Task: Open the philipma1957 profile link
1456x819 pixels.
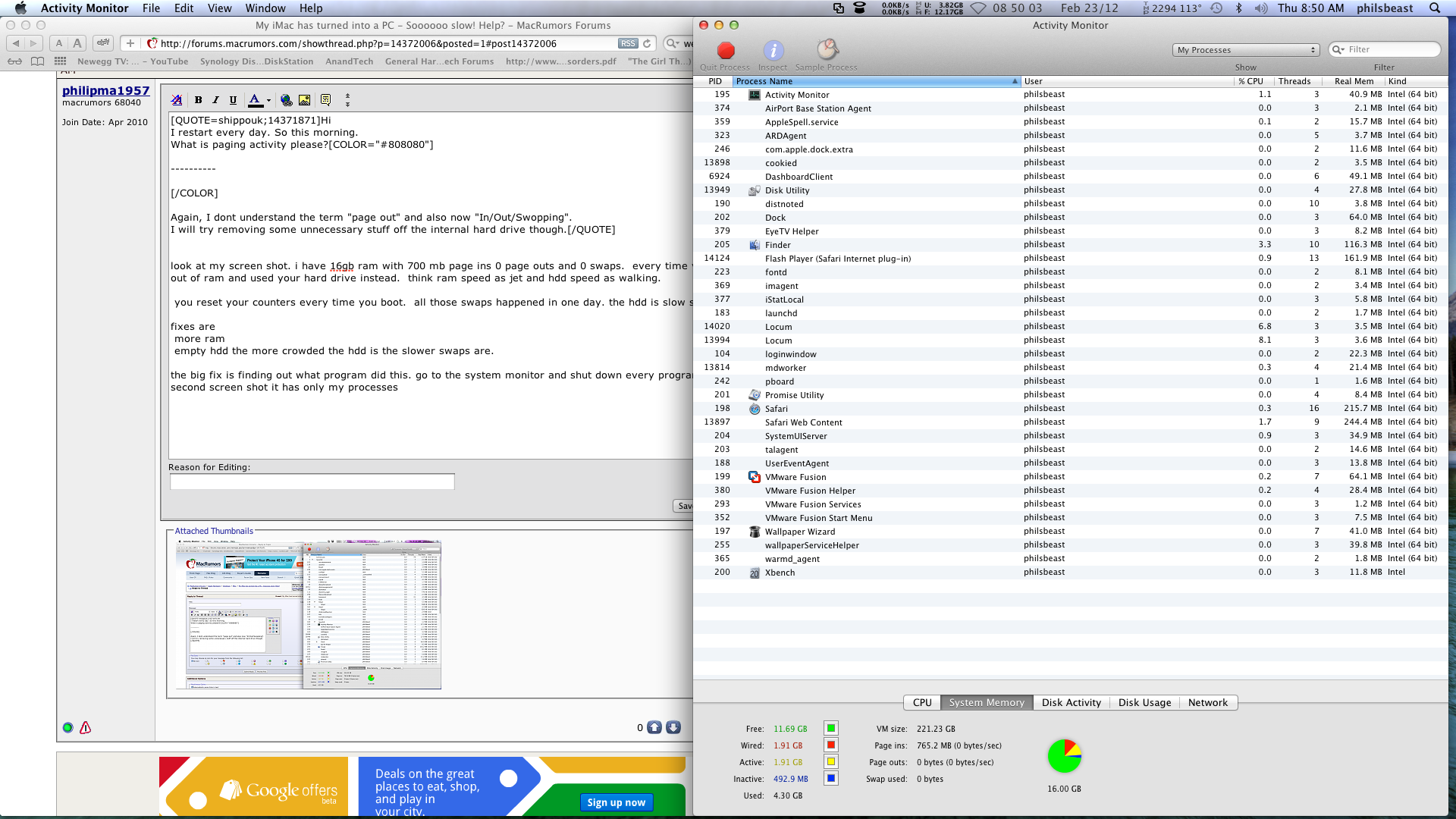Action: click(x=105, y=90)
